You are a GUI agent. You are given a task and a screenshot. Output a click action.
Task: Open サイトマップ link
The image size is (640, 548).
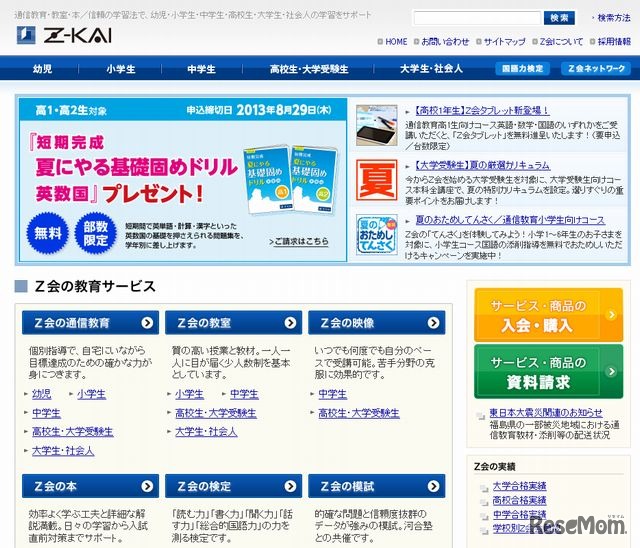pyautogui.click(x=504, y=42)
